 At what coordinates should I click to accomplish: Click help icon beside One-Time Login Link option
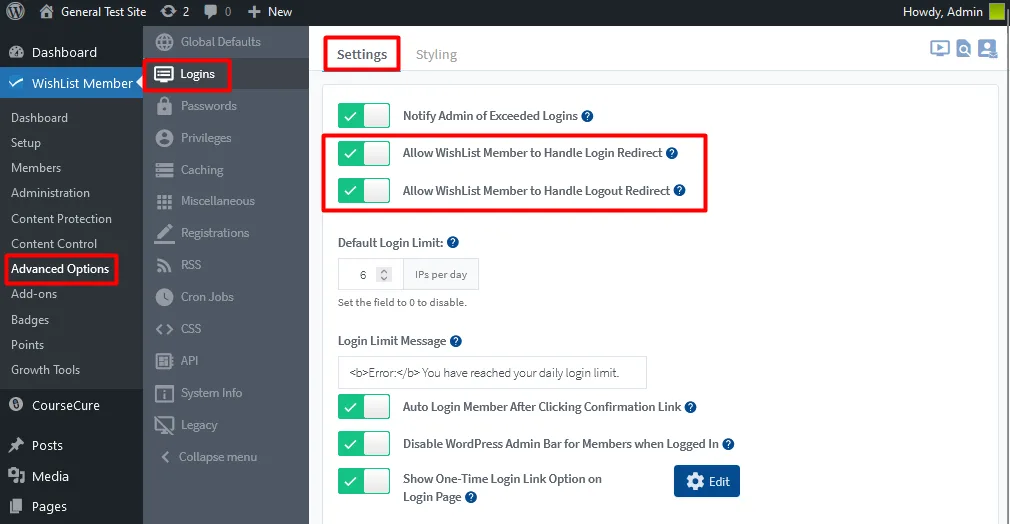tap(472, 497)
